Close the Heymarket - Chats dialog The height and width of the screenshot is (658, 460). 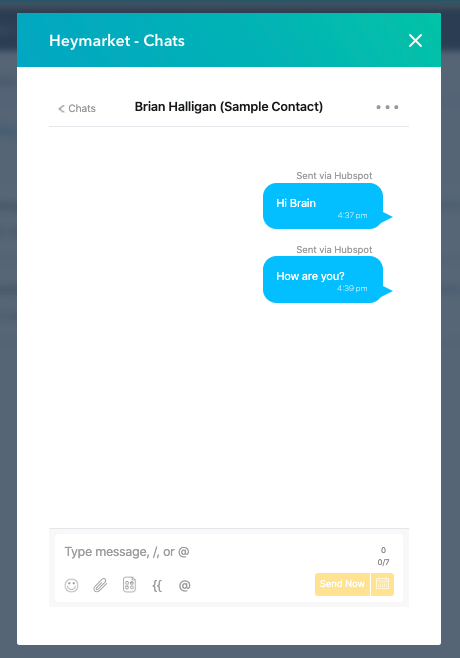click(416, 41)
